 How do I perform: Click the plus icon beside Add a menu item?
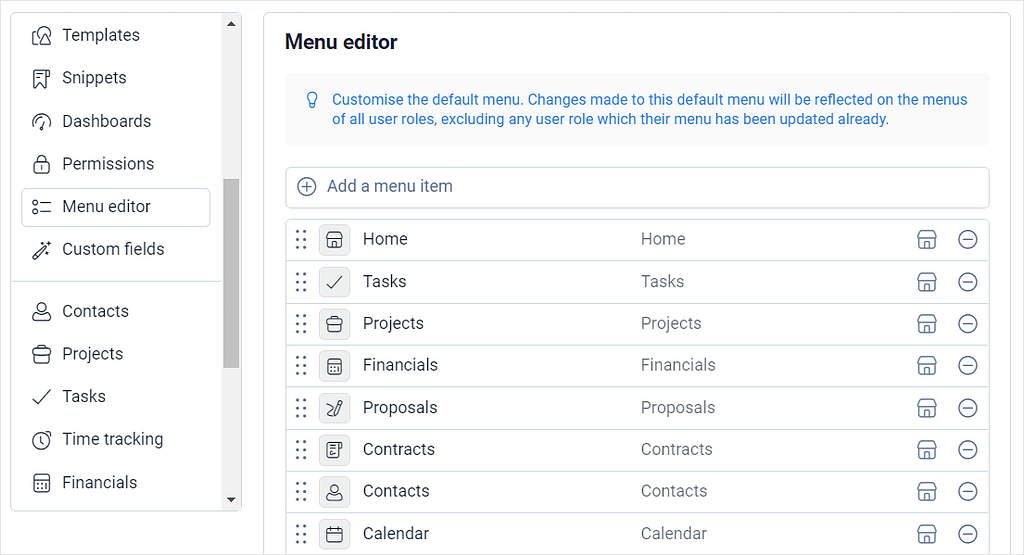(x=307, y=187)
